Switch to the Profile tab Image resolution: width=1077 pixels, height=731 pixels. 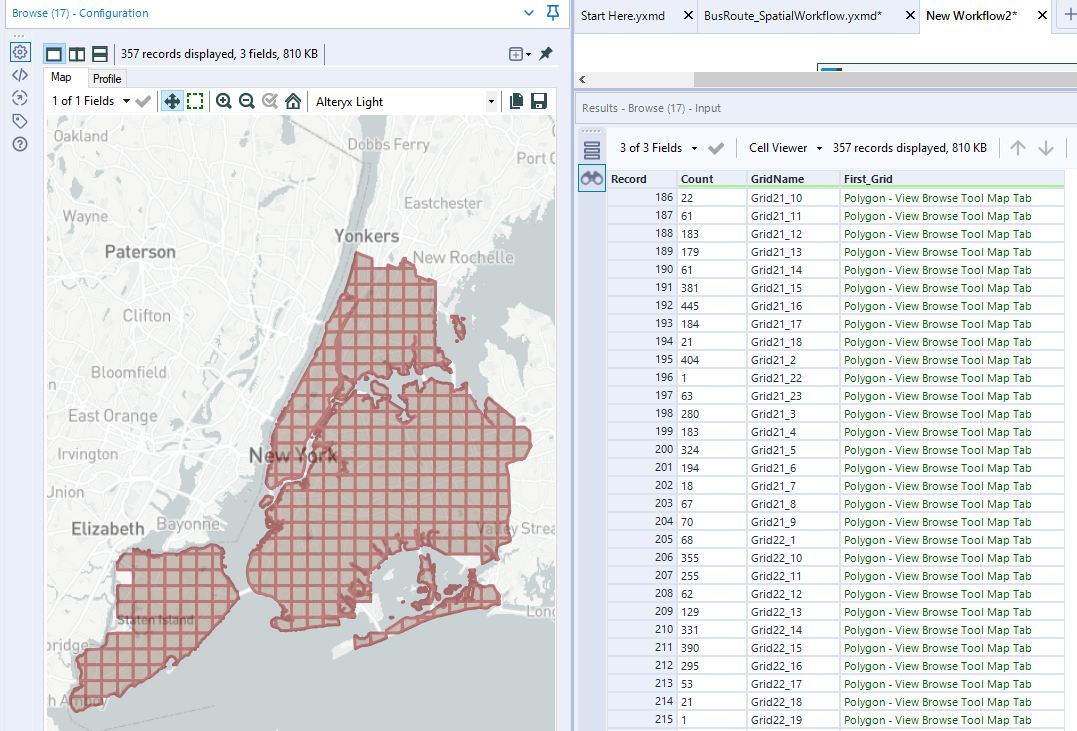[107, 78]
